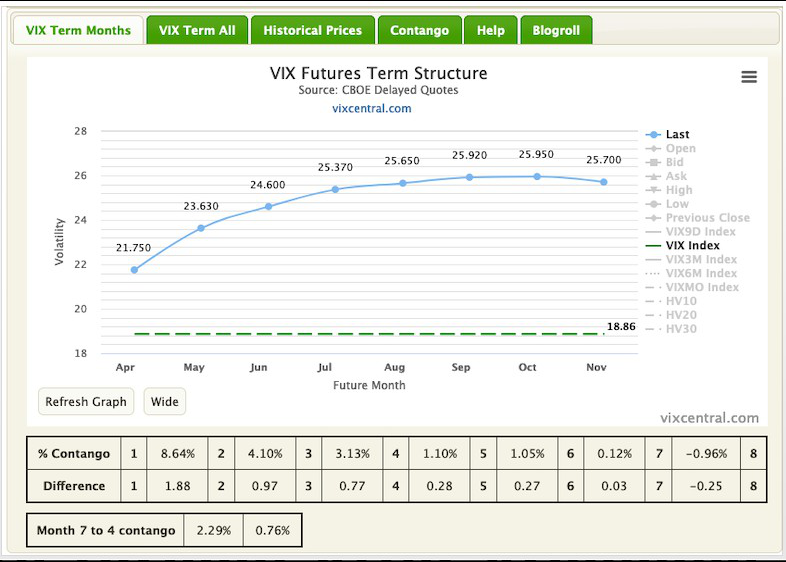786x562 pixels.
Task: Toggle the Last series legend marker
Action: coord(653,135)
